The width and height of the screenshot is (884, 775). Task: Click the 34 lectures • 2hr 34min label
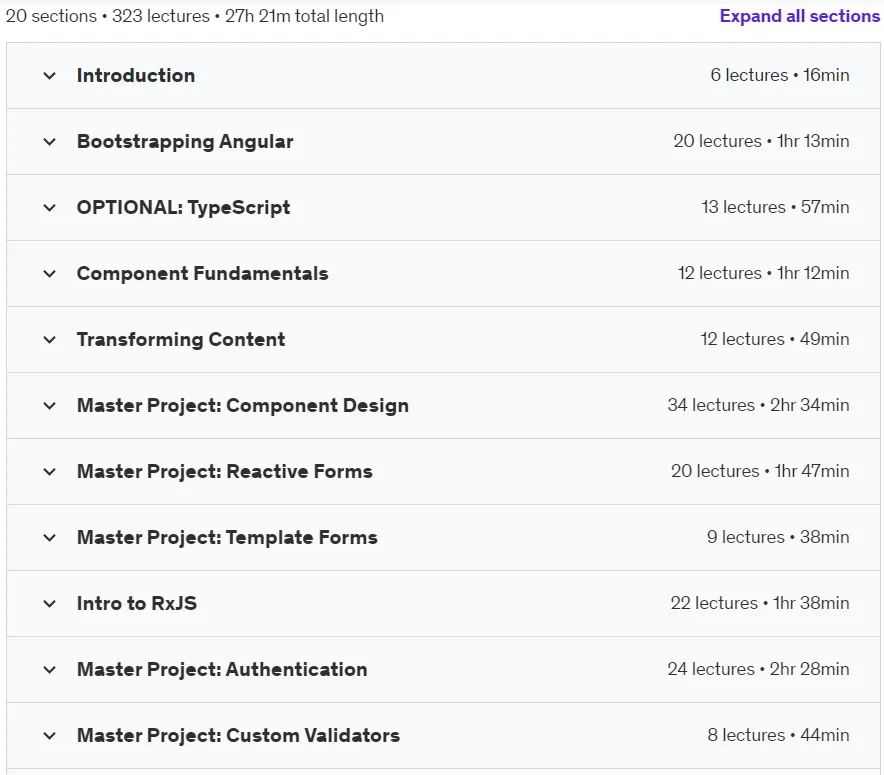pos(758,405)
